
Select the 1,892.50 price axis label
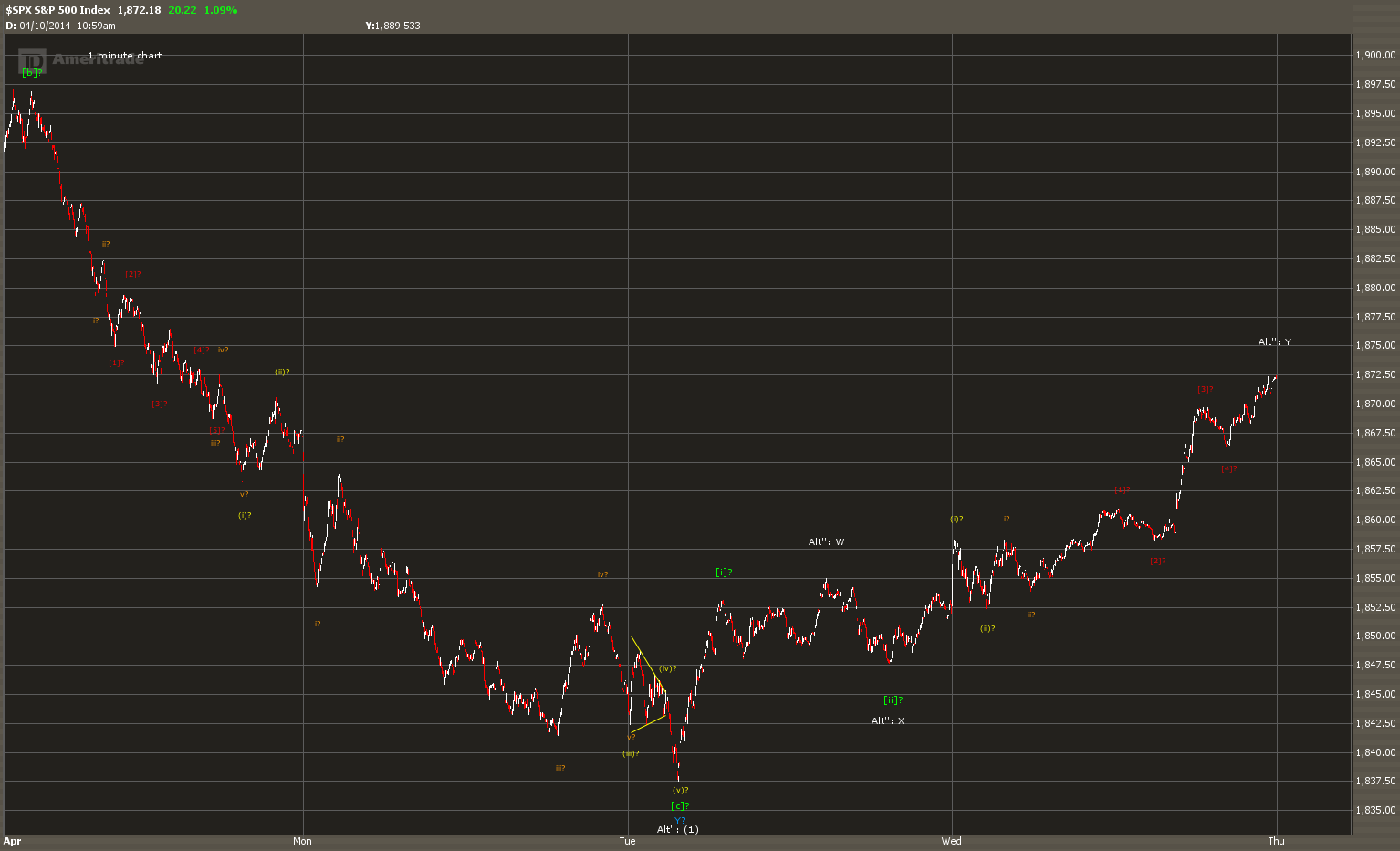(x=1376, y=142)
